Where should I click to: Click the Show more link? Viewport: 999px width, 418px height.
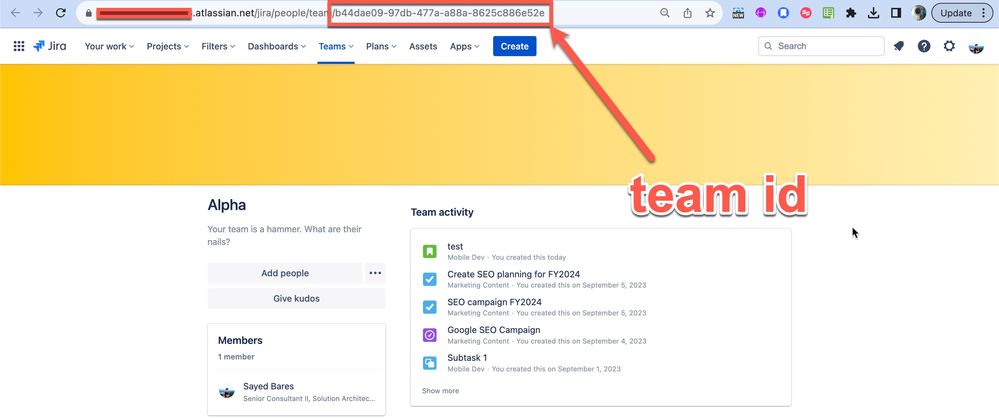click(x=440, y=391)
